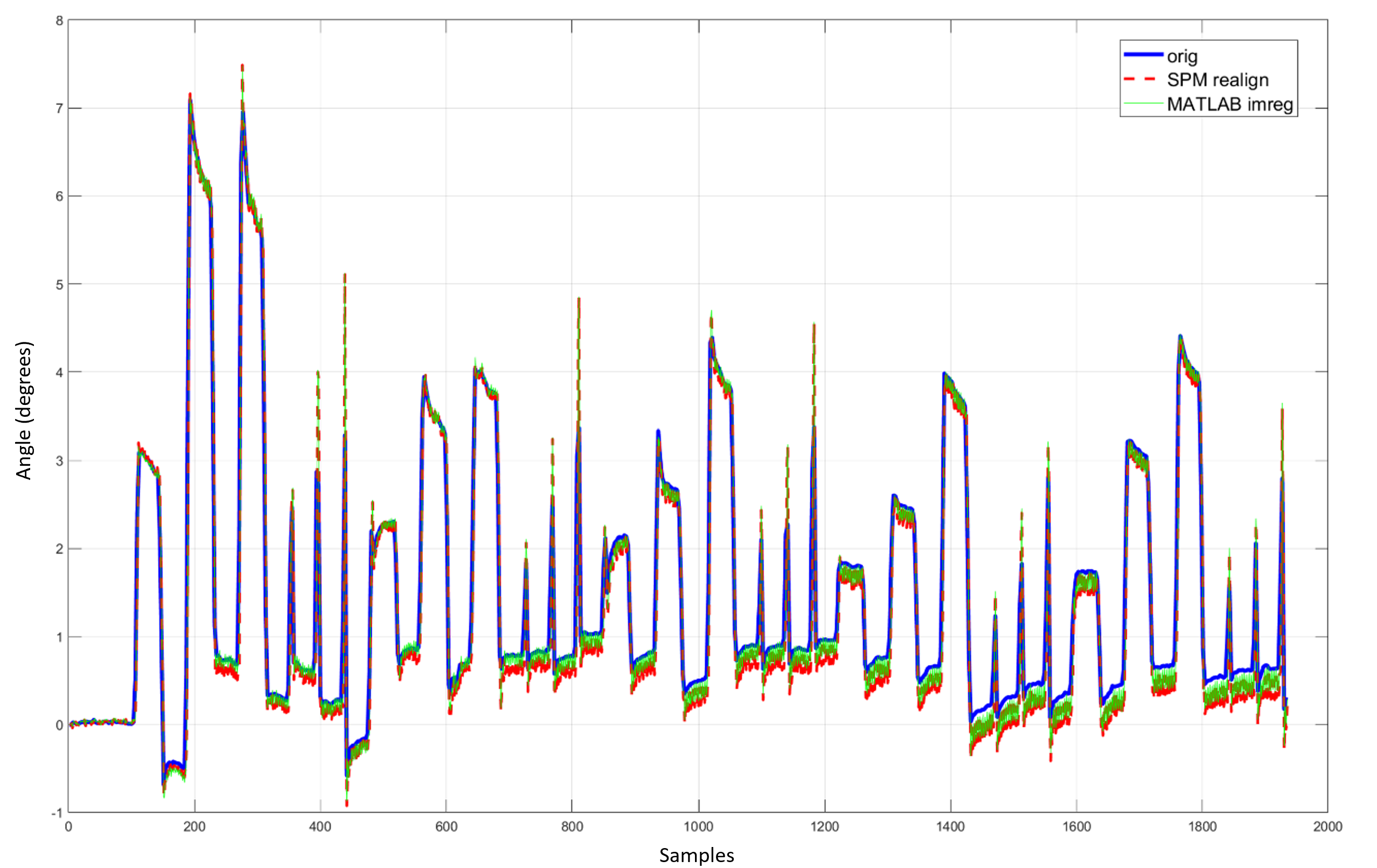Screen dimensions: 1377x868
Task: Click the 'Angle (degrees)' y-axis label
Action: (24, 410)
